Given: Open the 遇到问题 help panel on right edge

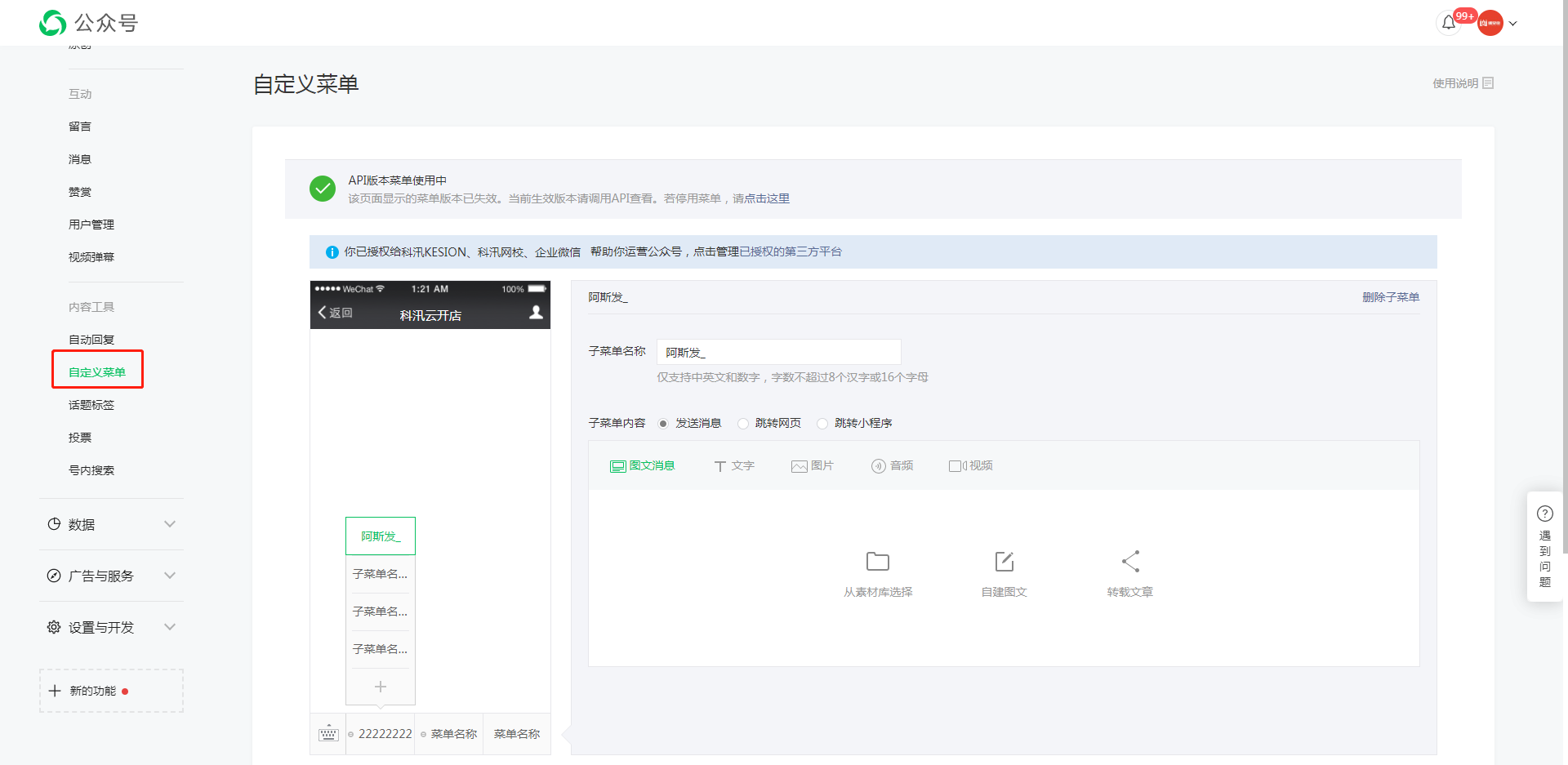Looking at the screenshot, I should click(x=1545, y=547).
